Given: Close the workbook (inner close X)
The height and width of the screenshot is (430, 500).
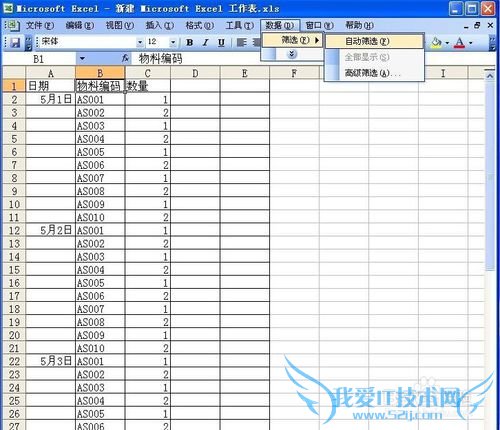Looking at the screenshot, I should point(490,25).
